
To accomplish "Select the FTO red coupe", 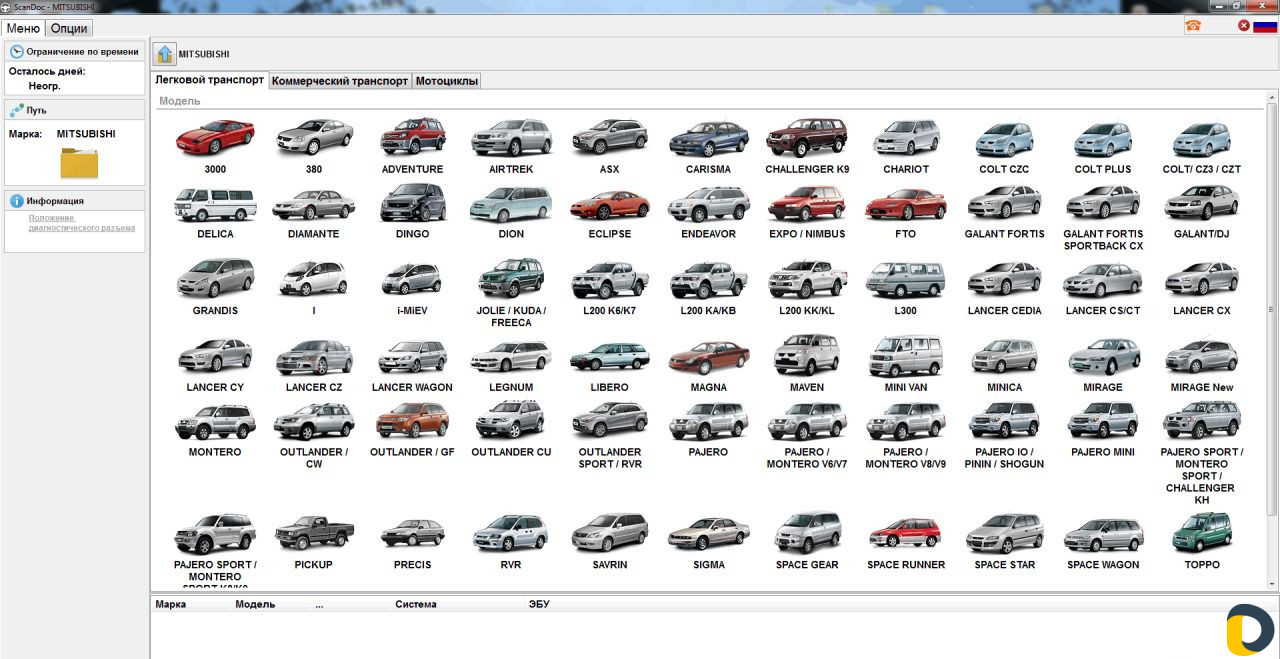I will point(906,205).
